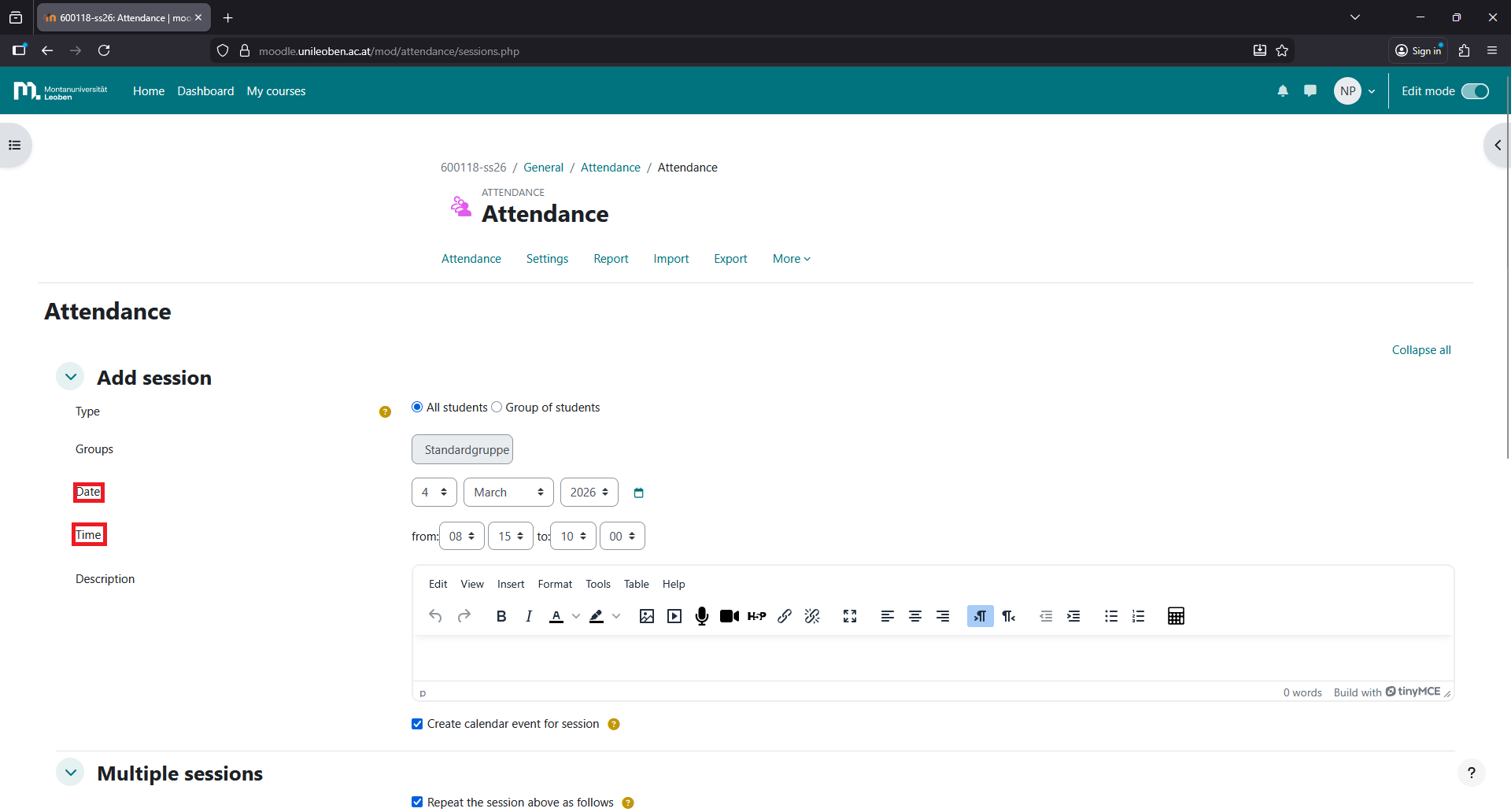Open the Insert menu in editor

tap(510, 584)
